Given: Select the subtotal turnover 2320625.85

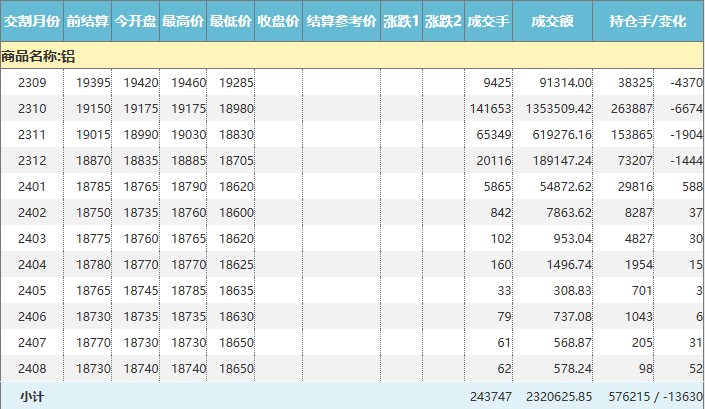Looking at the screenshot, I should 554,397.
